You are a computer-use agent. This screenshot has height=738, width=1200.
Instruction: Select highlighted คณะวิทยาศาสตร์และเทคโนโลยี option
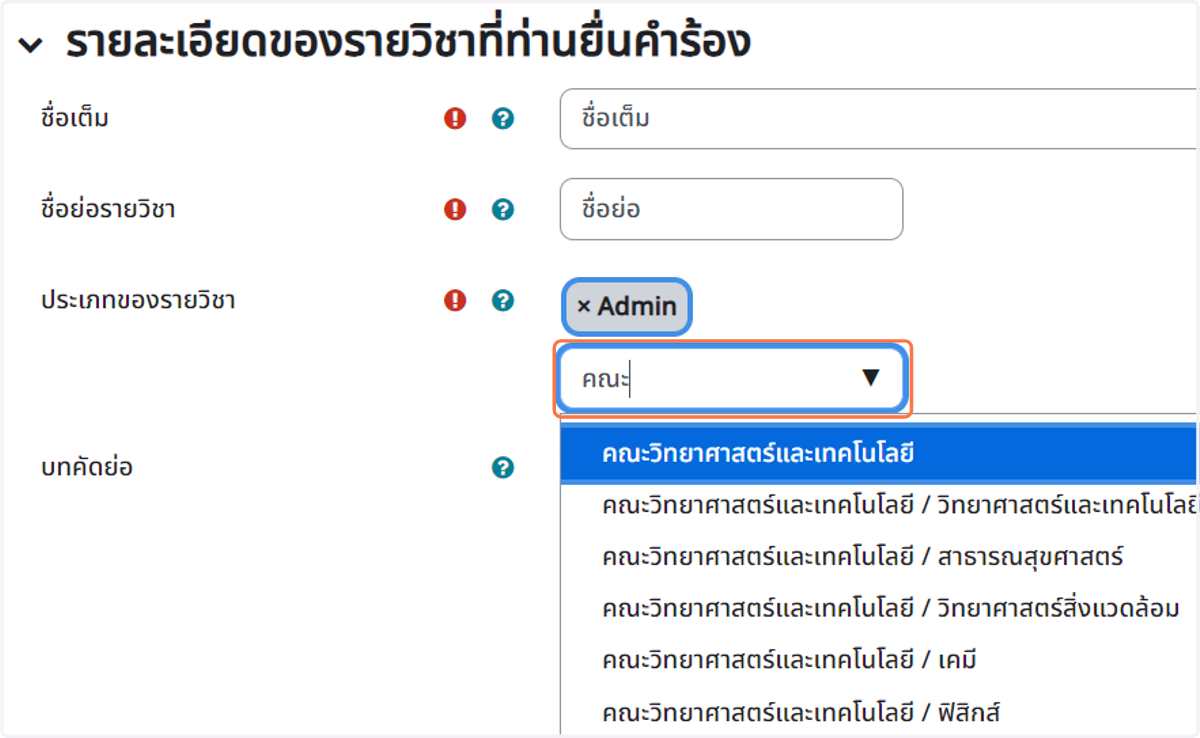point(878,454)
